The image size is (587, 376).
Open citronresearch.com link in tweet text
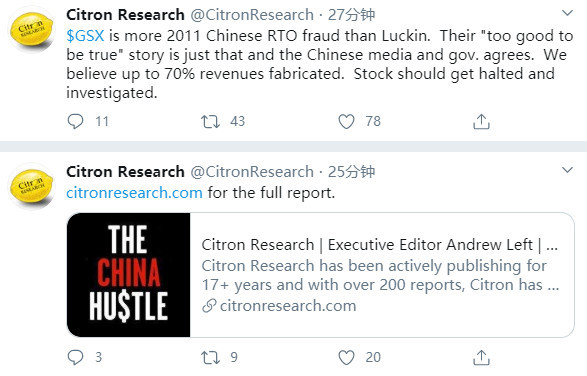point(134,193)
